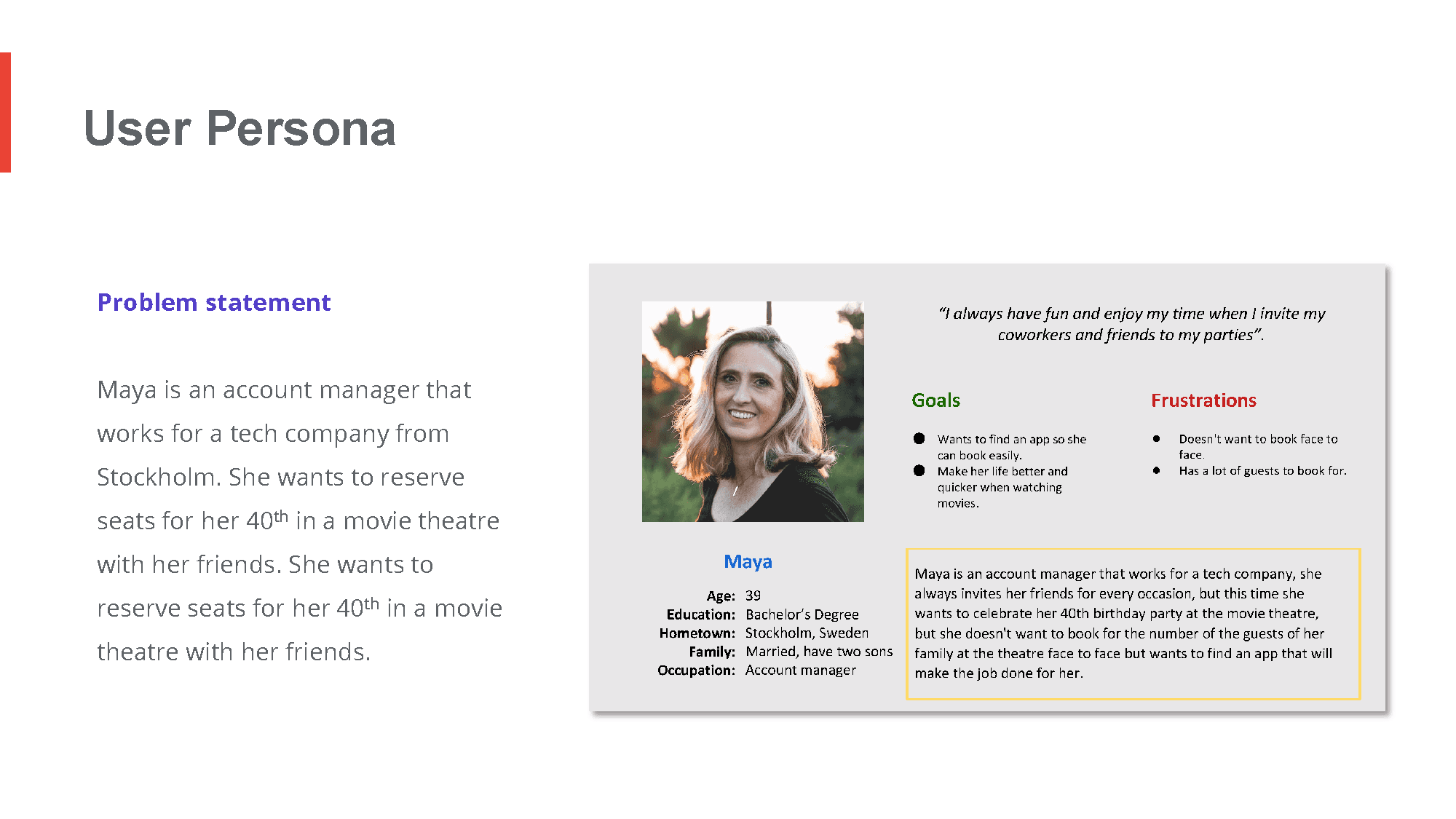
Task: Click the Age: 39 line
Action: (x=734, y=596)
